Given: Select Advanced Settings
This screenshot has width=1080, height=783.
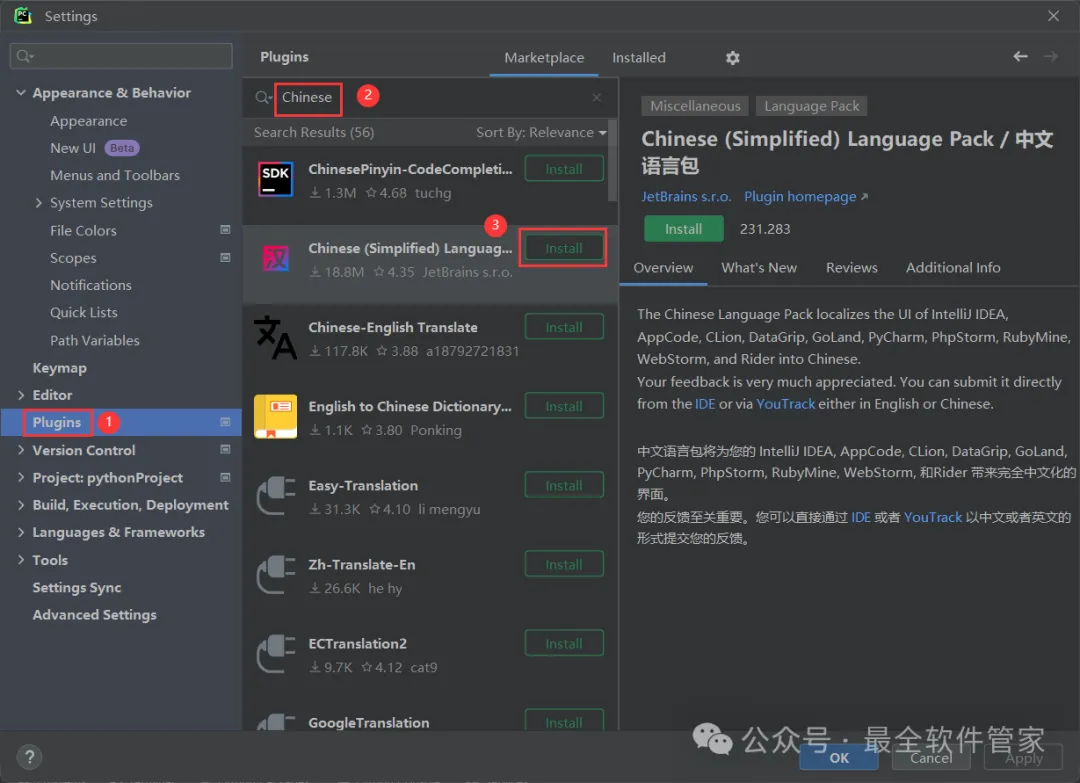Looking at the screenshot, I should click(x=94, y=615).
